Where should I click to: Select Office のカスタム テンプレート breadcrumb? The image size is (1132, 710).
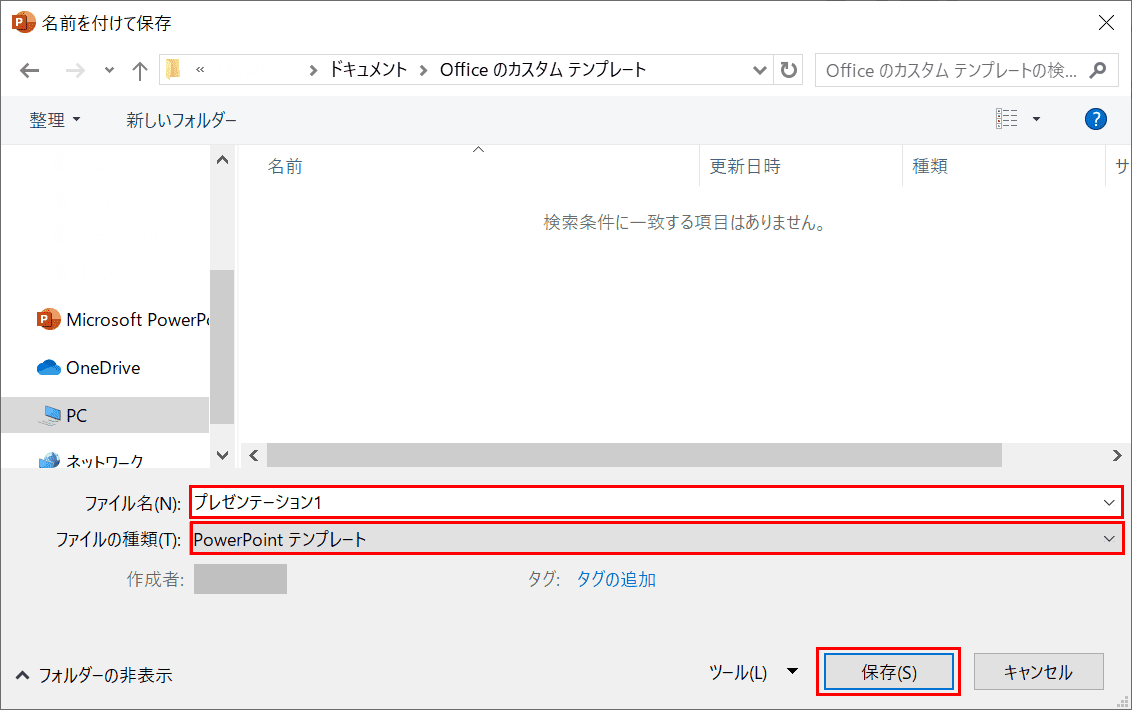click(x=543, y=69)
